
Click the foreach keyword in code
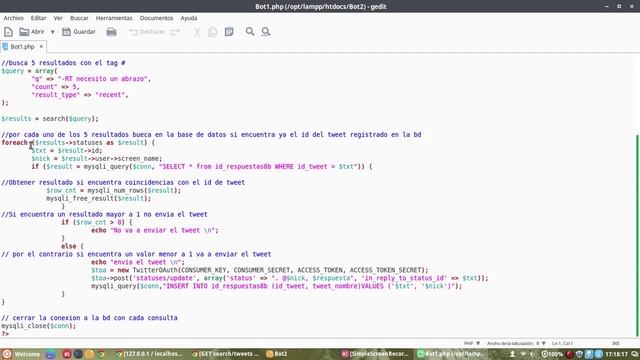(15, 142)
